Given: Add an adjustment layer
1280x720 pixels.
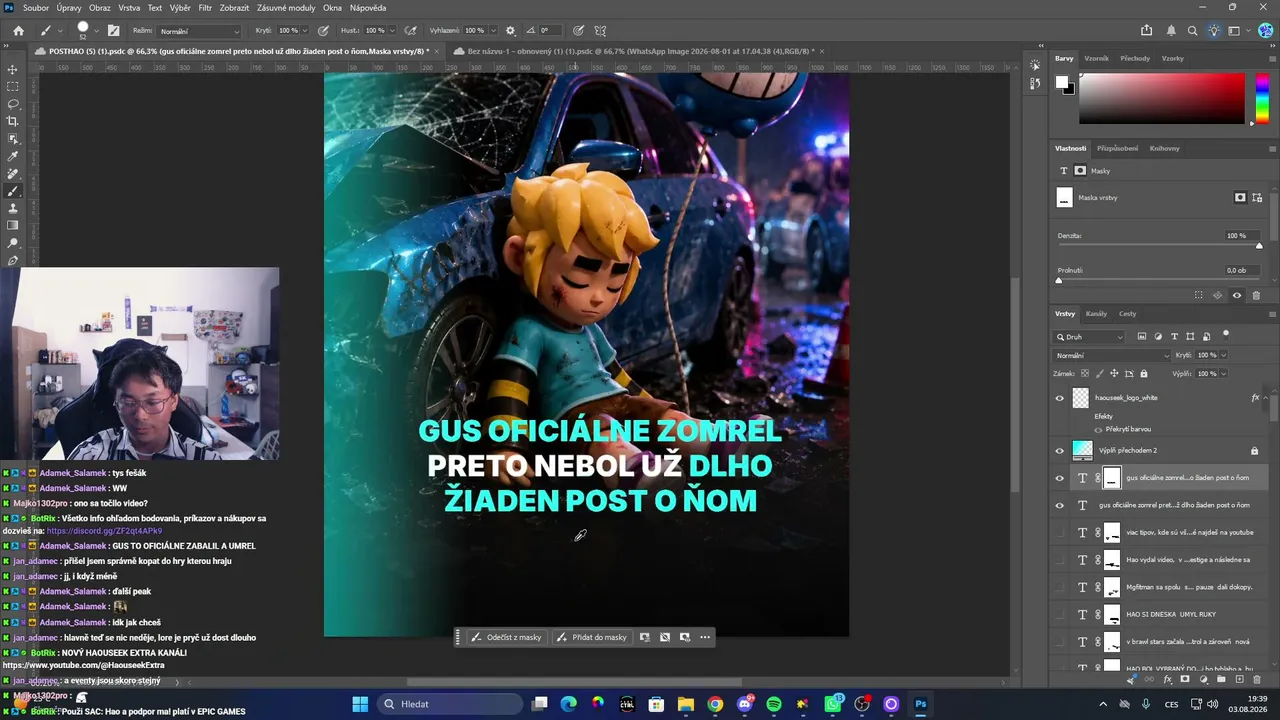Looking at the screenshot, I should coord(1204,680).
